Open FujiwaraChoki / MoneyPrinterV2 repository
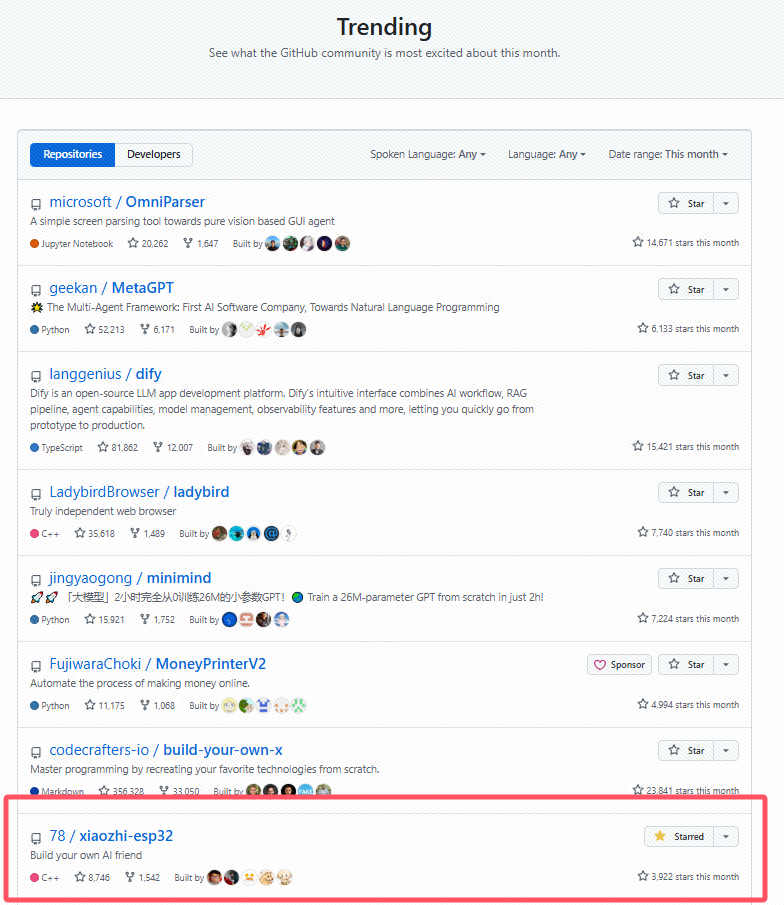The width and height of the screenshot is (784, 905). (x=158, y=664)
